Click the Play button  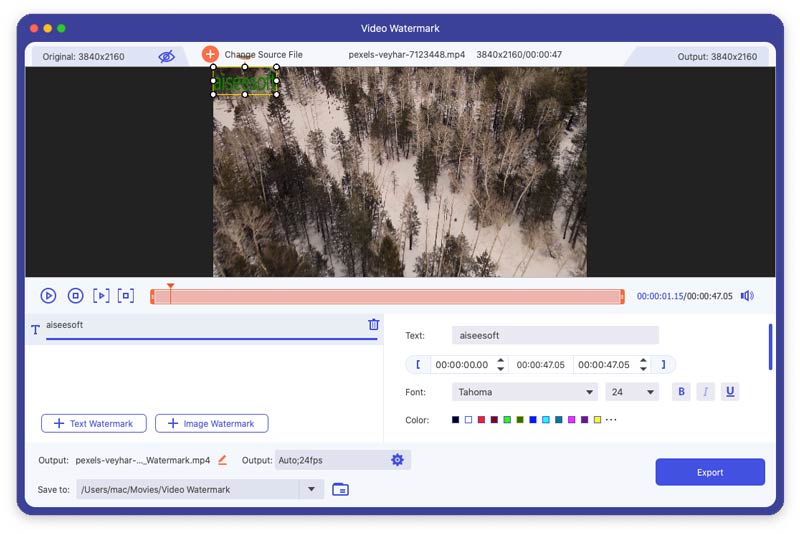click(x=48, y=296)
